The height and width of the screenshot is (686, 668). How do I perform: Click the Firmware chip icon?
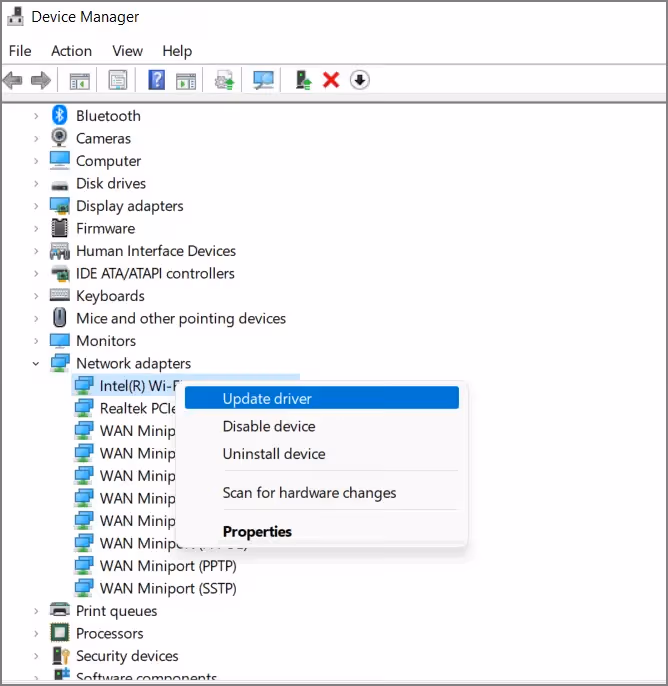59,228
